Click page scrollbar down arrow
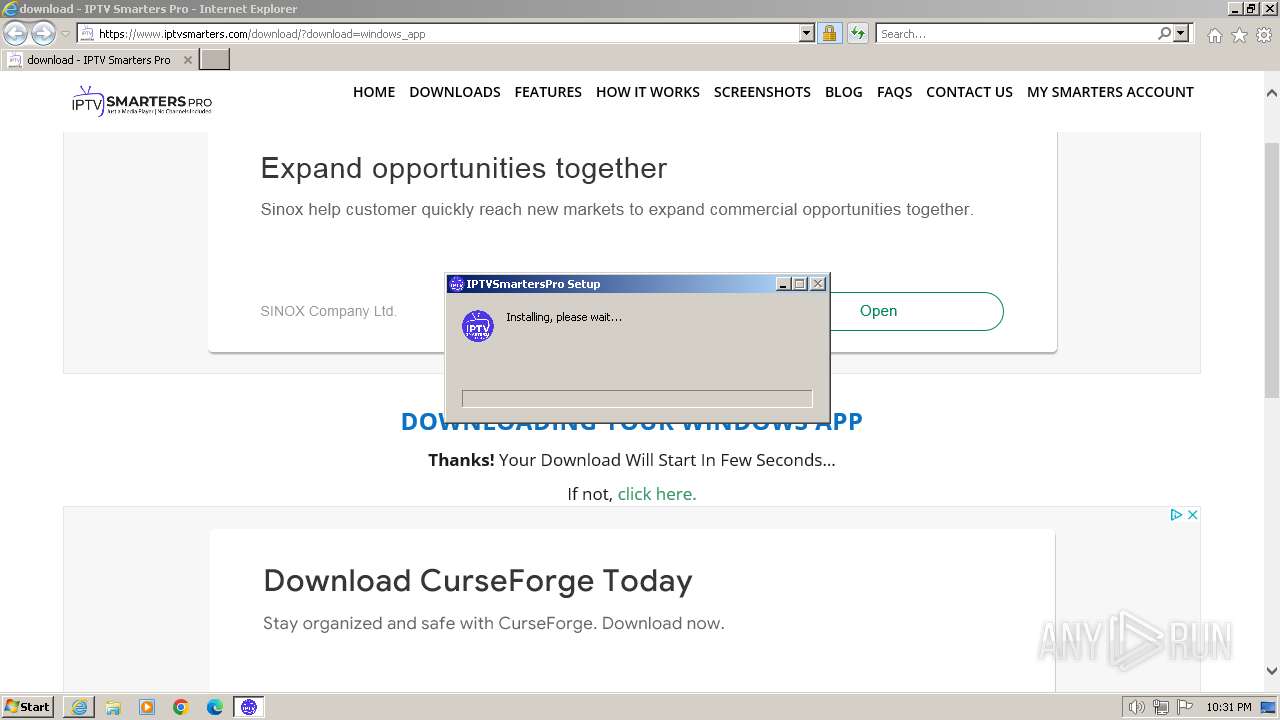 tap(1272, 671)
